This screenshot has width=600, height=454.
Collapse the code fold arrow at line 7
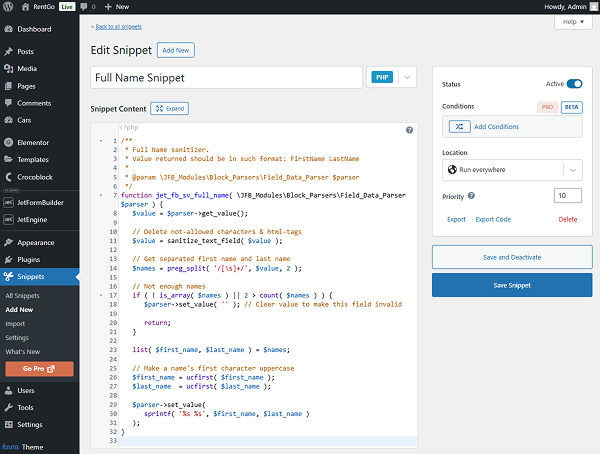click(103, 195)
